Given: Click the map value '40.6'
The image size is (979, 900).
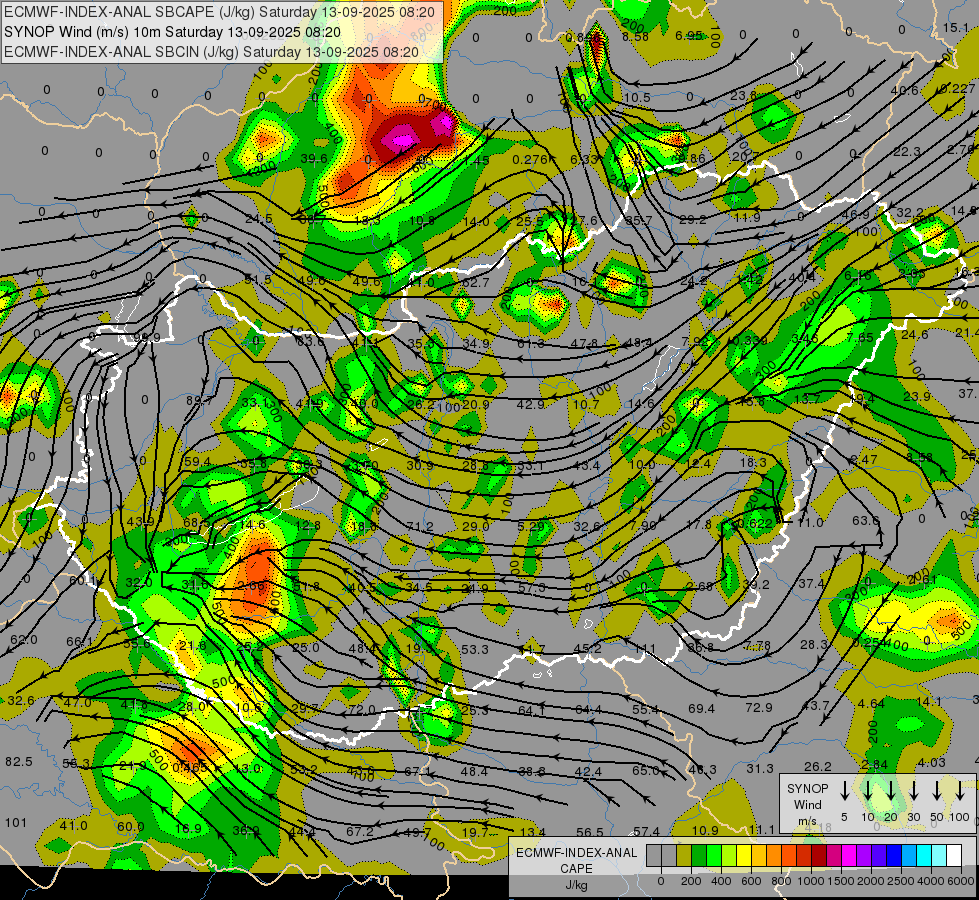Looking at the screenshot, I should point(905,91).
